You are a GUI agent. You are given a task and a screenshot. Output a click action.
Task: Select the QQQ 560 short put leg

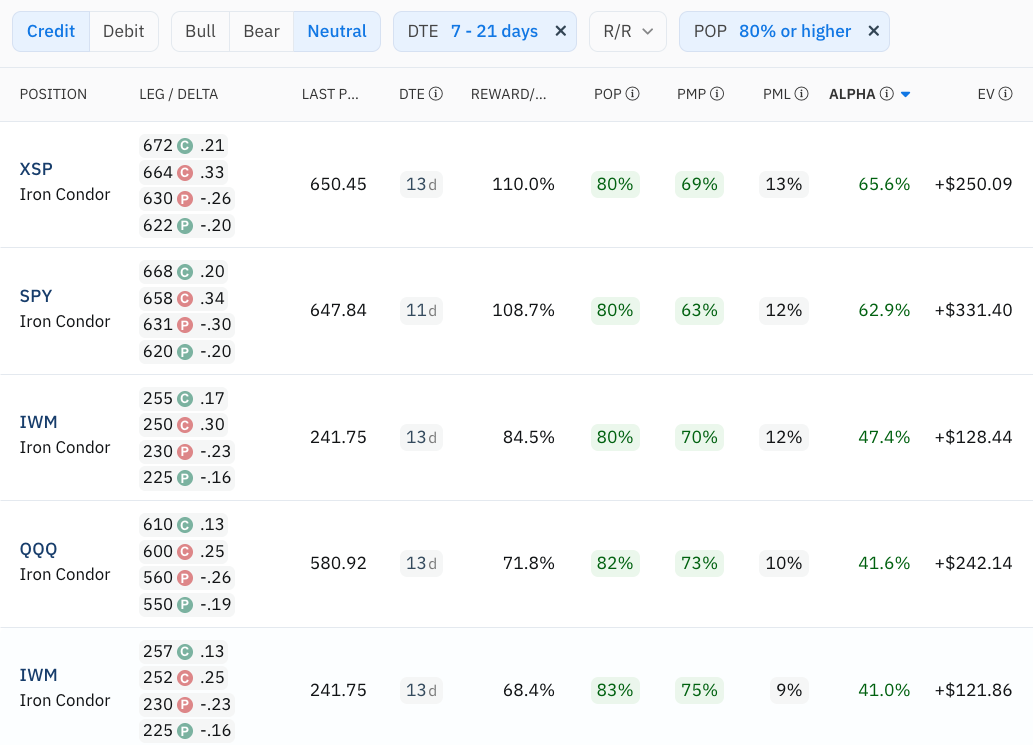click(x=187, y=578)
